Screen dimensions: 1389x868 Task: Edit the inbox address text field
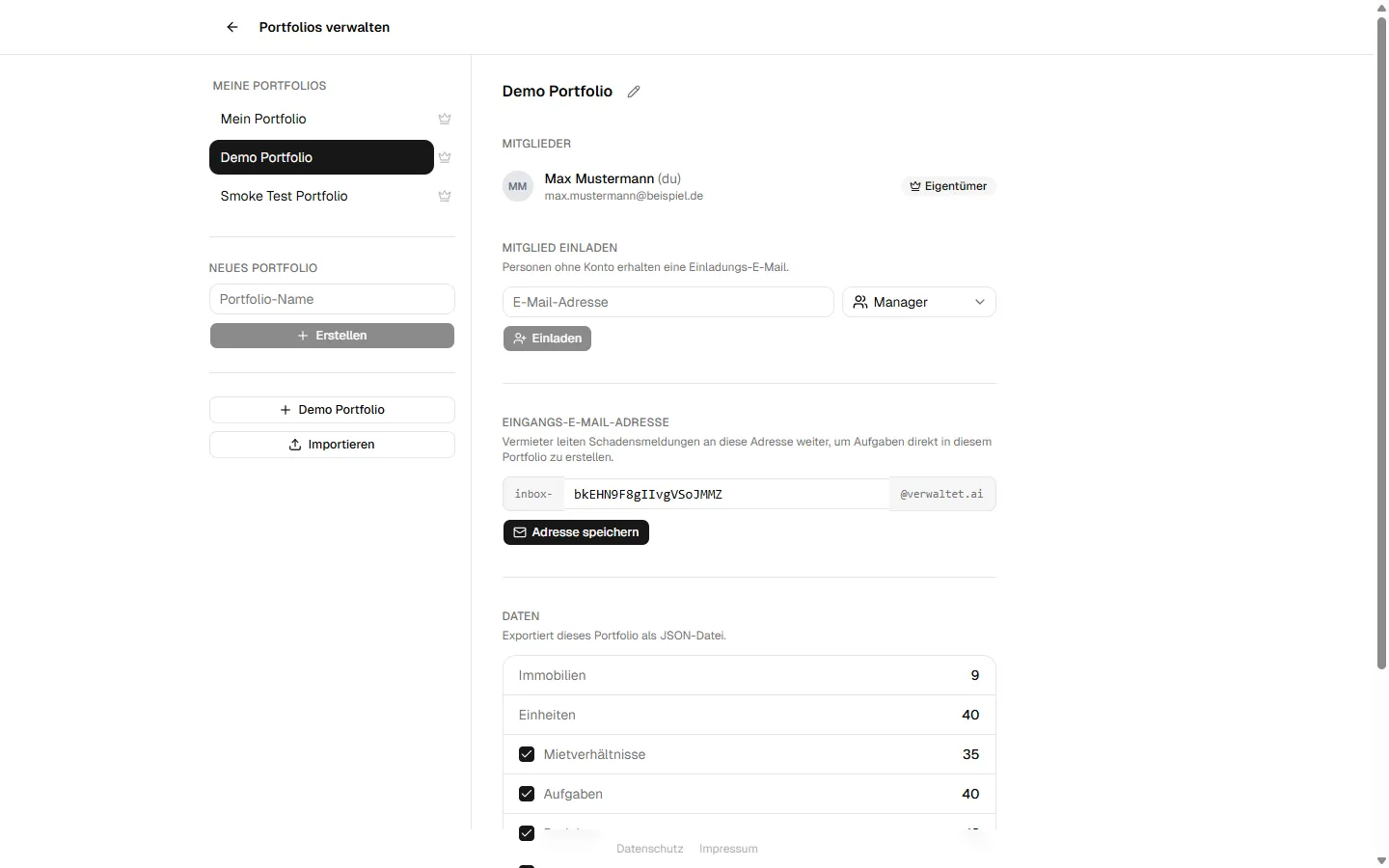(x=726, y=494)
